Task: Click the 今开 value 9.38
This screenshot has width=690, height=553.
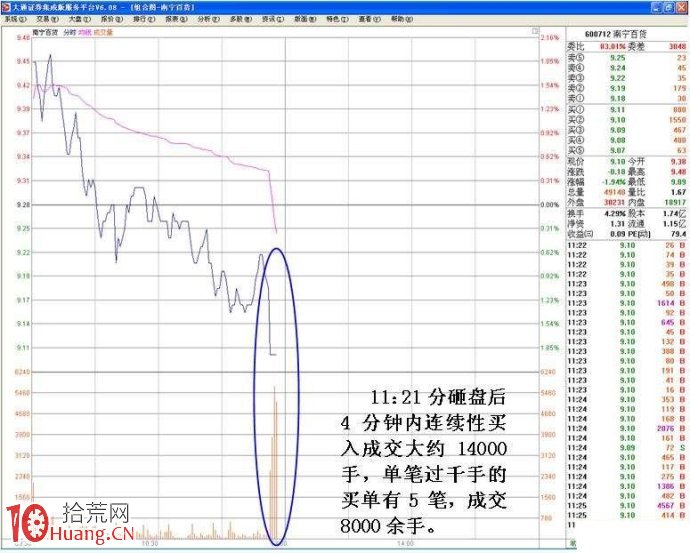Action: click(x=678, y=161)
